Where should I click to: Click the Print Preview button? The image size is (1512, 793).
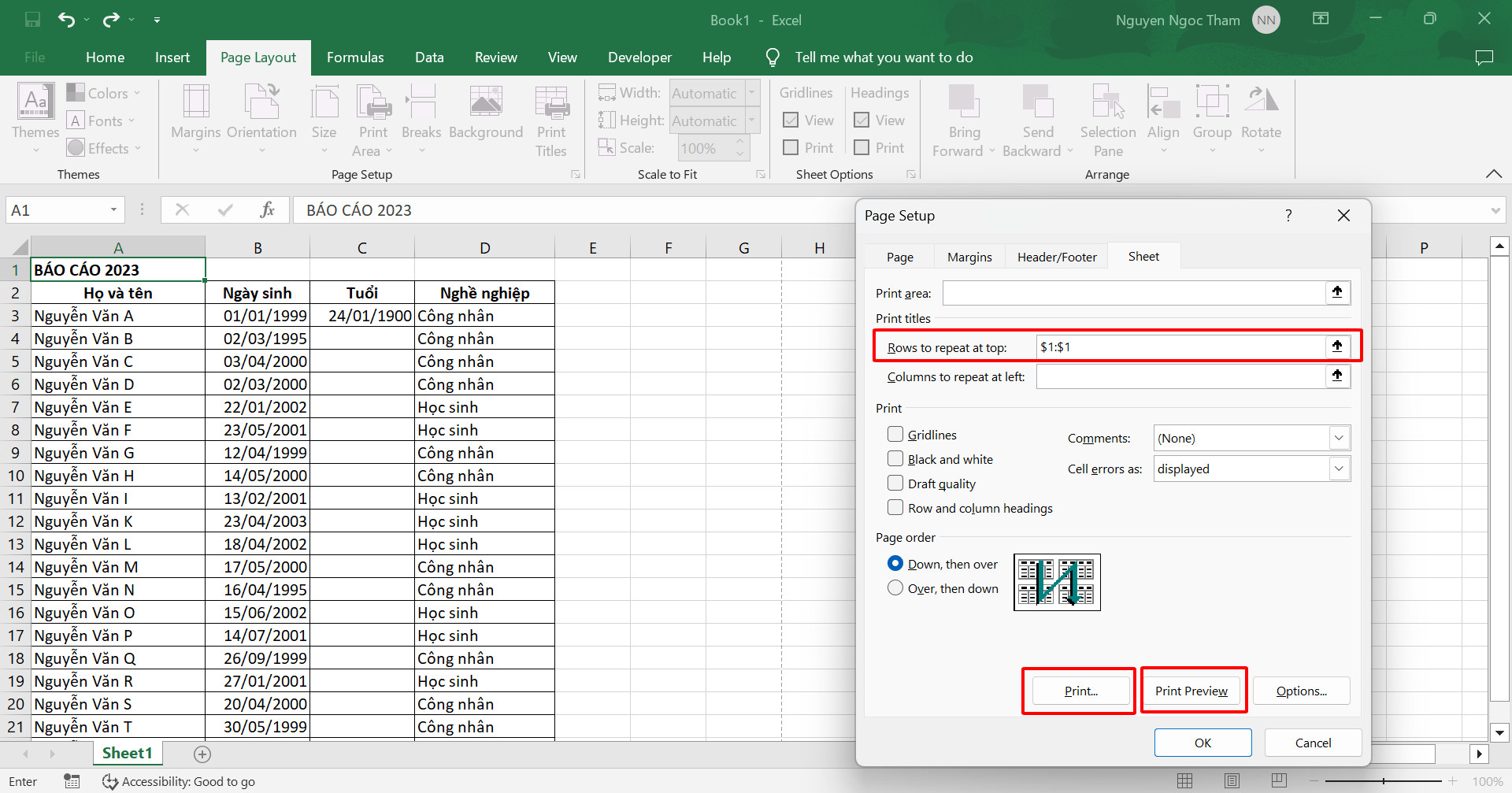pyautogui.click(x=1191, y=691)
